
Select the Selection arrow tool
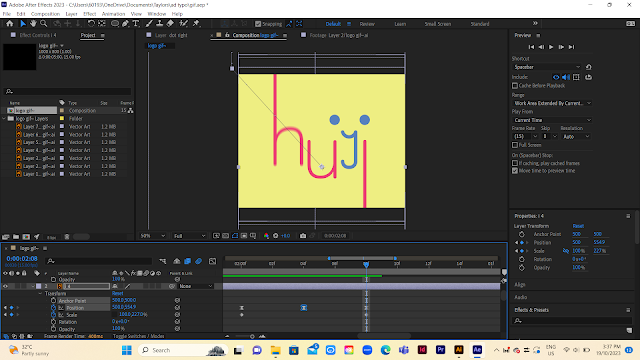click(x=23, y=24)
